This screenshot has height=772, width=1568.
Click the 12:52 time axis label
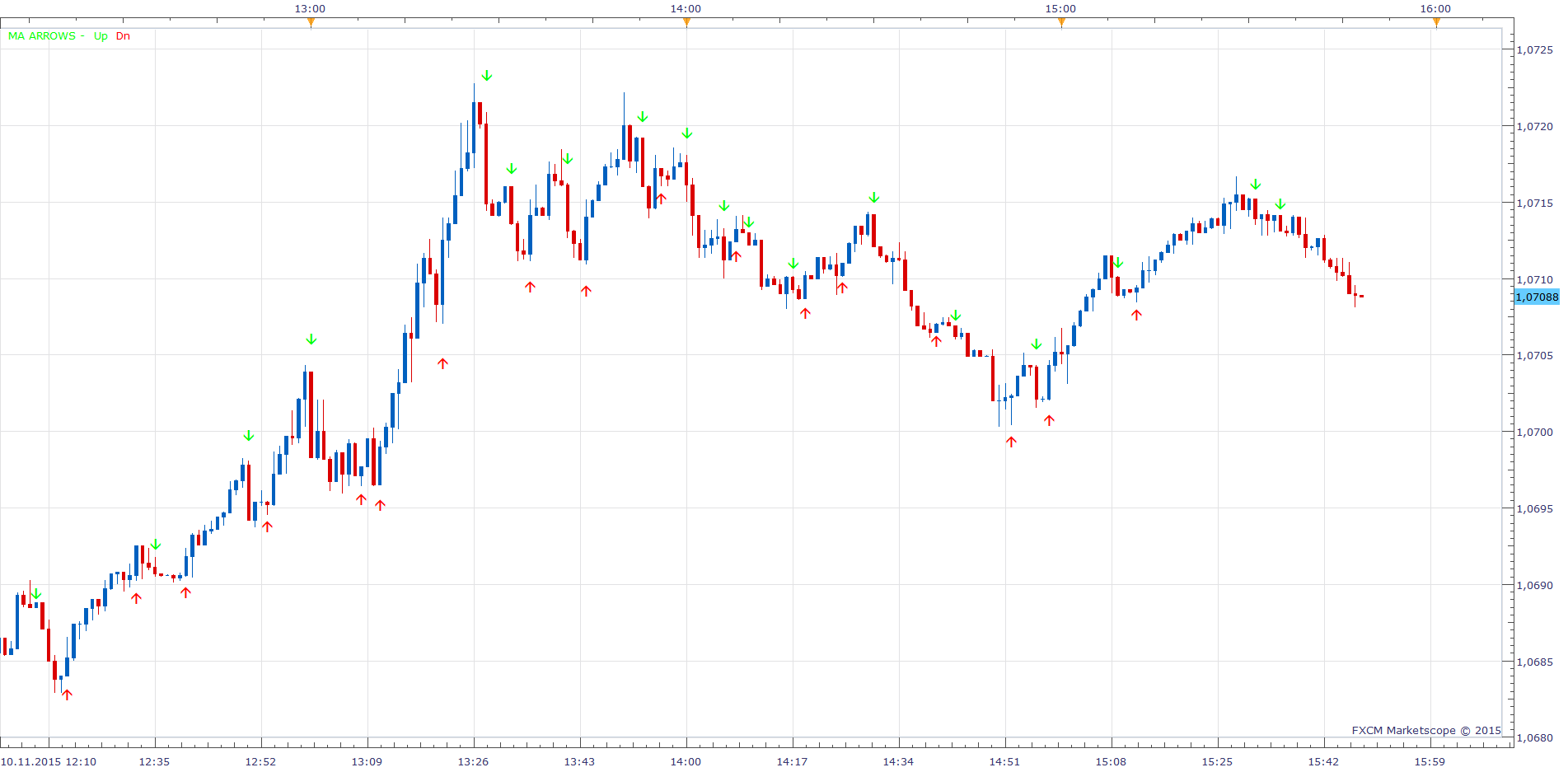click(x=260, y=761)
